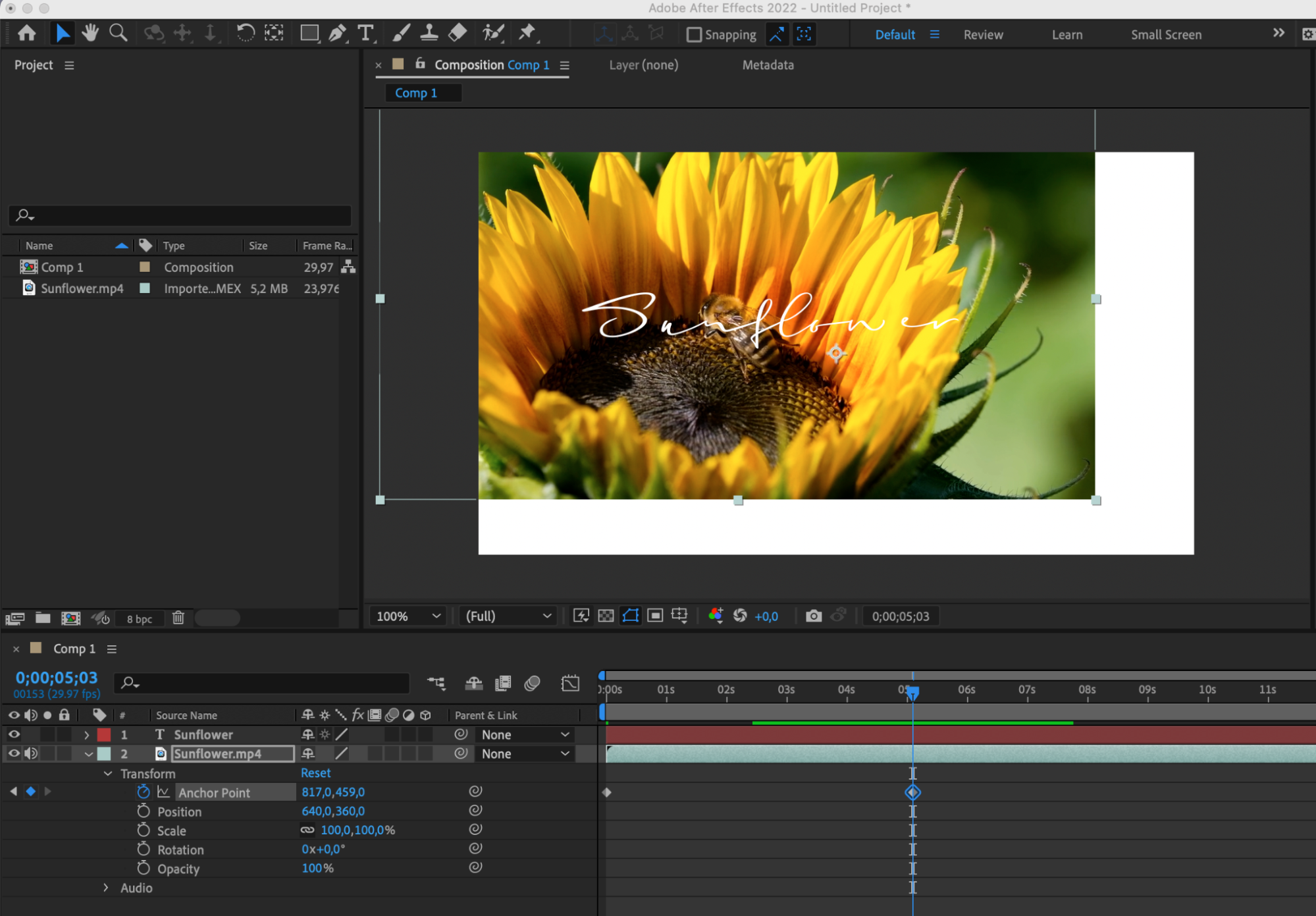Open the Full resolution dropdown

pos(508,616)
